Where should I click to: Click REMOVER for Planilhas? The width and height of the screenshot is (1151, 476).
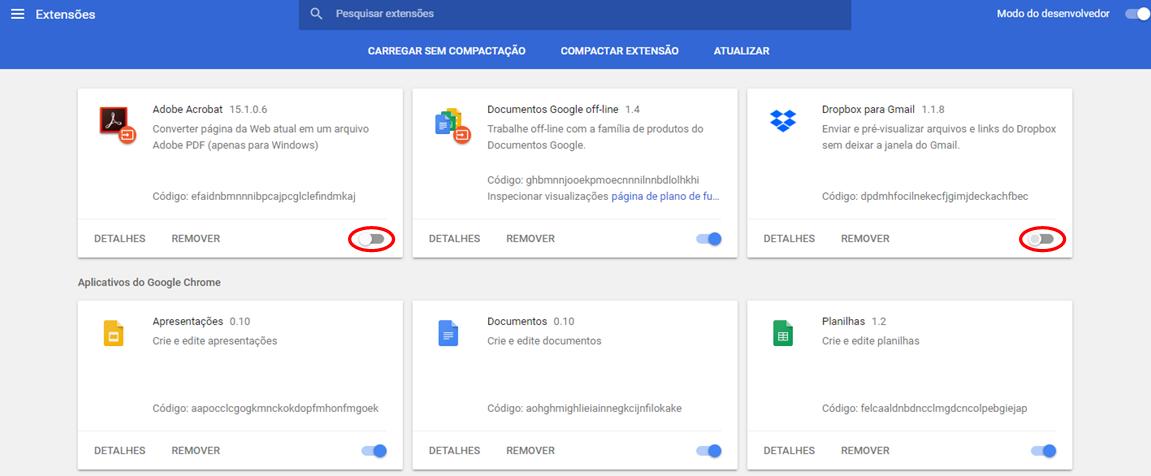(x=865, y=451)
